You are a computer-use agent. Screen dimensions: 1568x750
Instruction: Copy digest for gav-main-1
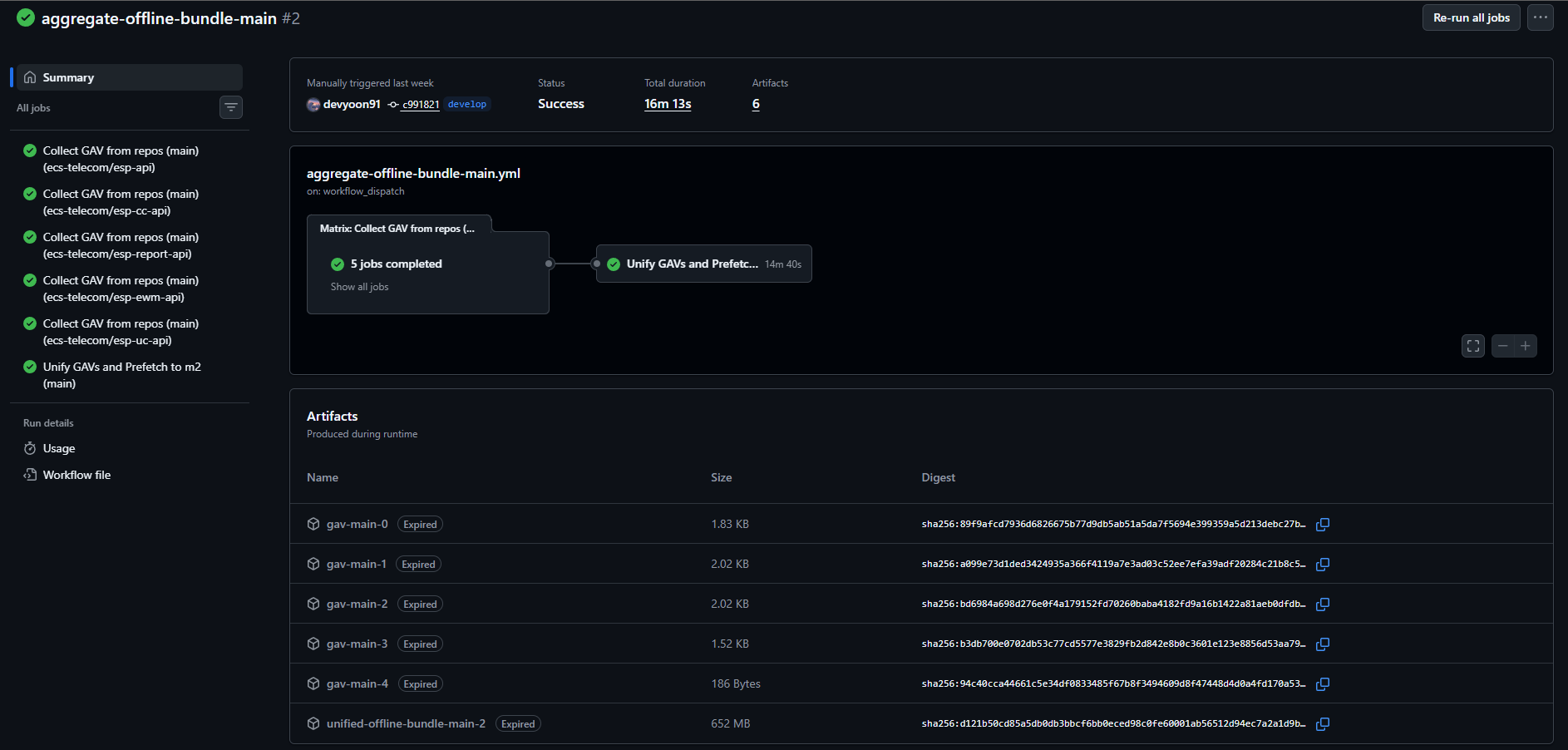click(1323, 564)
